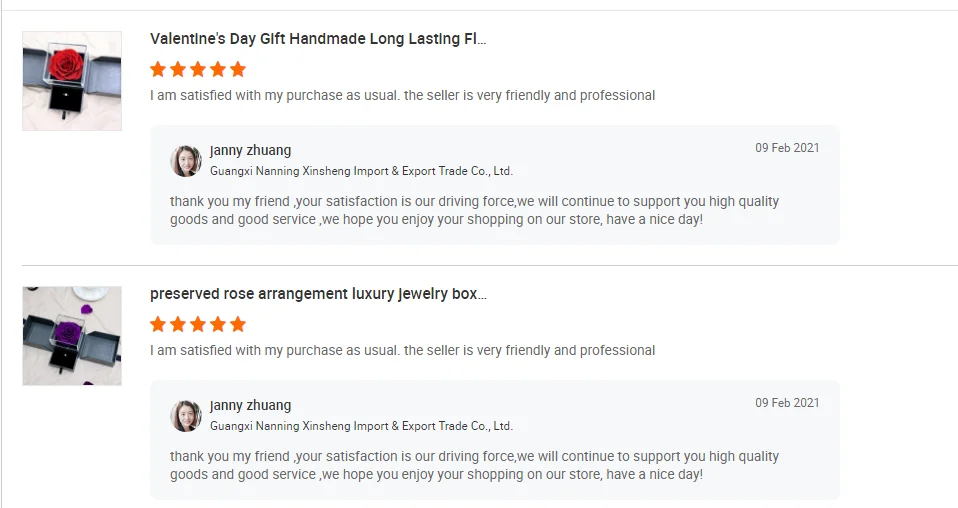958x508 pixels.
Task: Click the buyer review text under Valentine's Day Gift
Action: (402, 96)
